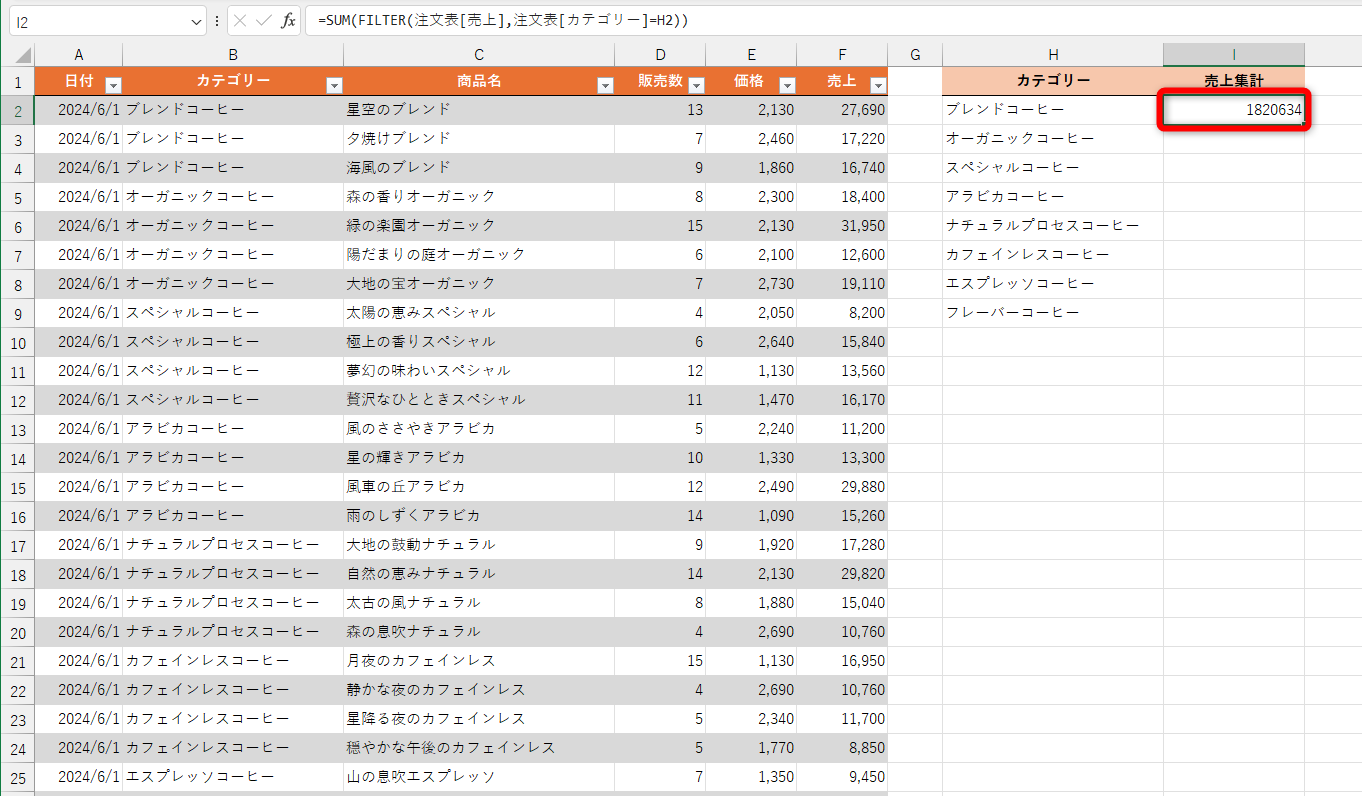Open the 日付 column filter dropdown

(113, 83)
